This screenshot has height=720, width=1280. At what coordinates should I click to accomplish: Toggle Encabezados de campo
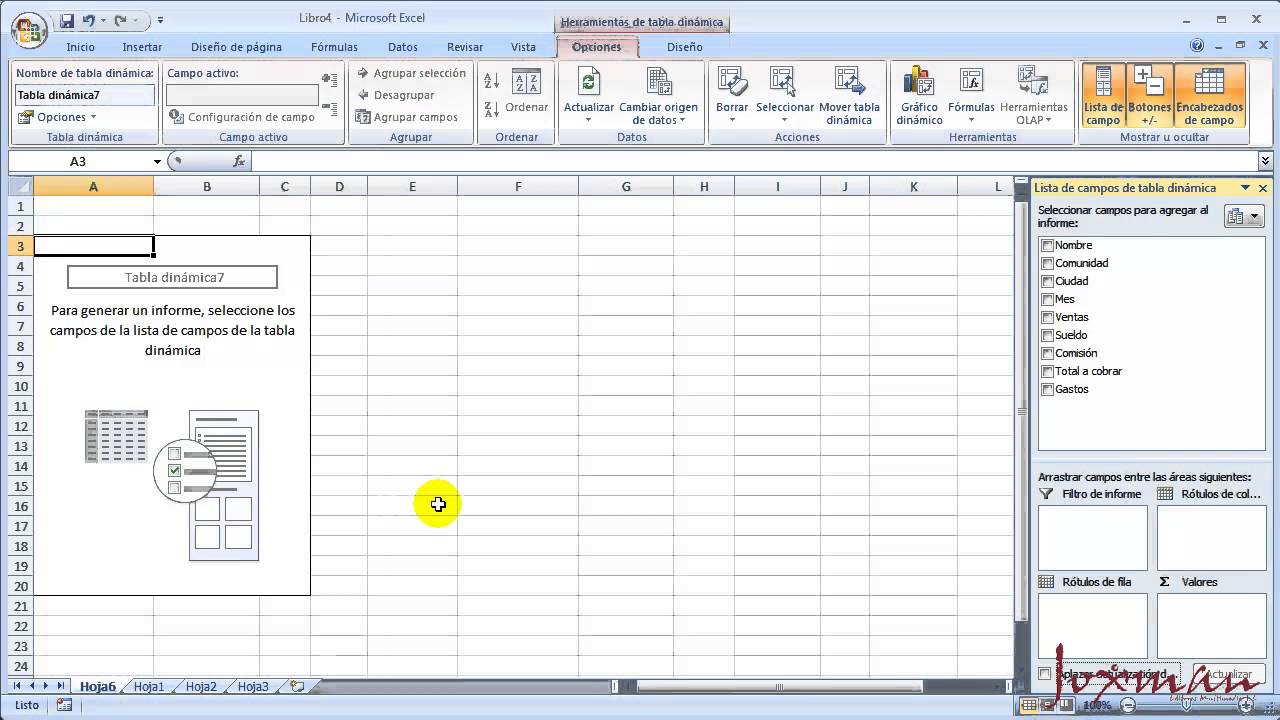1210,97
